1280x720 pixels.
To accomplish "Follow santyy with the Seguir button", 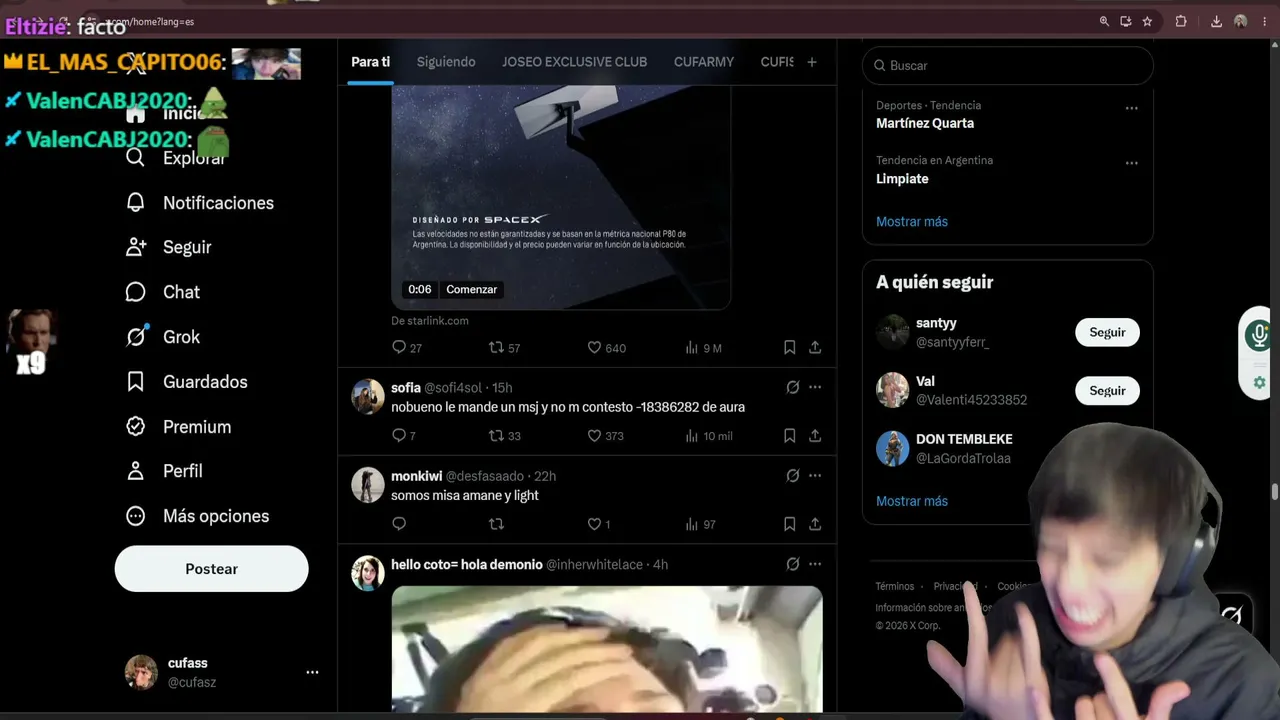I will pos(1107,332).
